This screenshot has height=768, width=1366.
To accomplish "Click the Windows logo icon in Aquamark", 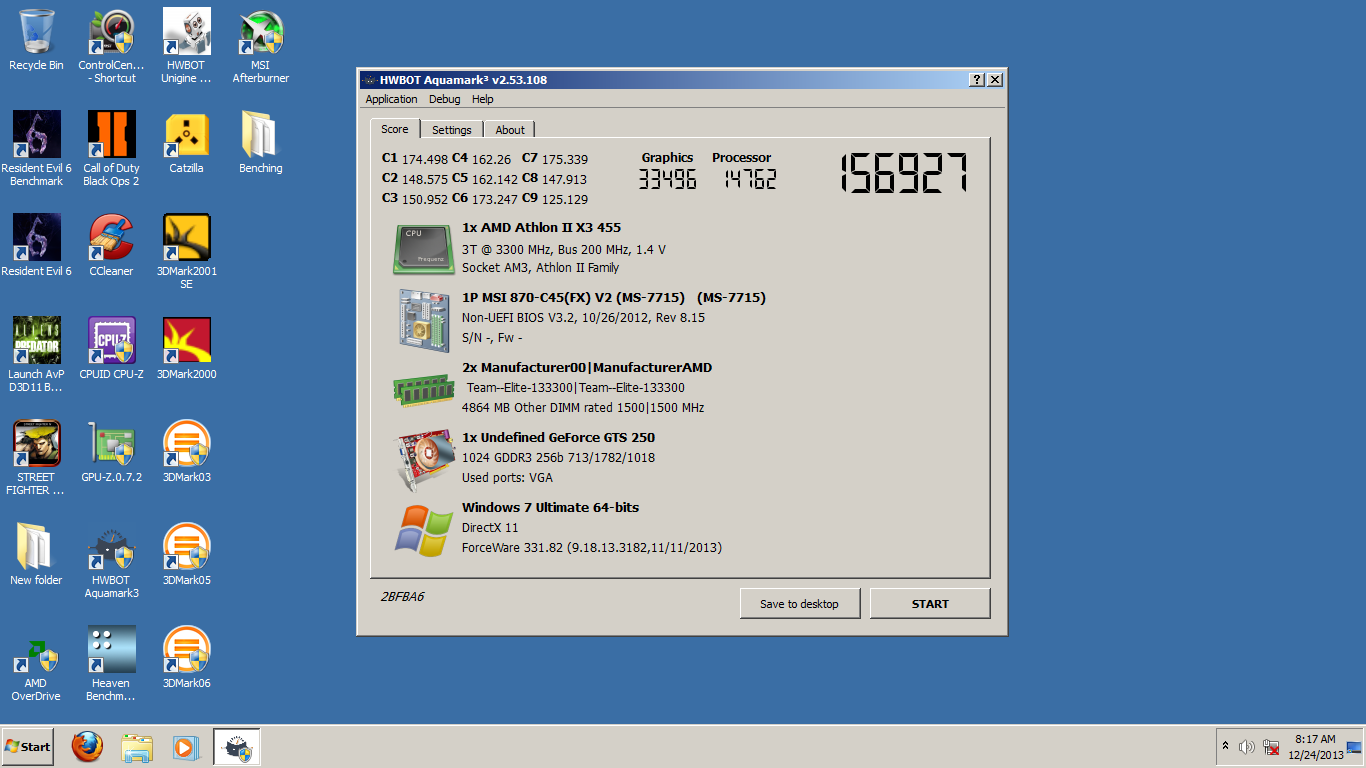I will pos(424,530).
